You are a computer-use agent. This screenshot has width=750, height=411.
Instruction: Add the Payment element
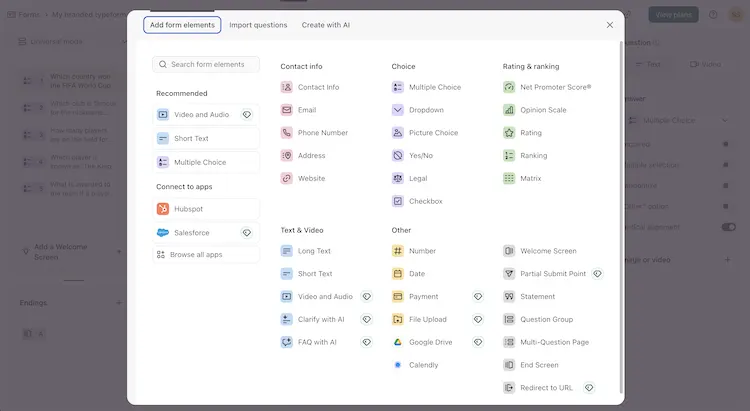(x=415, y=297)
